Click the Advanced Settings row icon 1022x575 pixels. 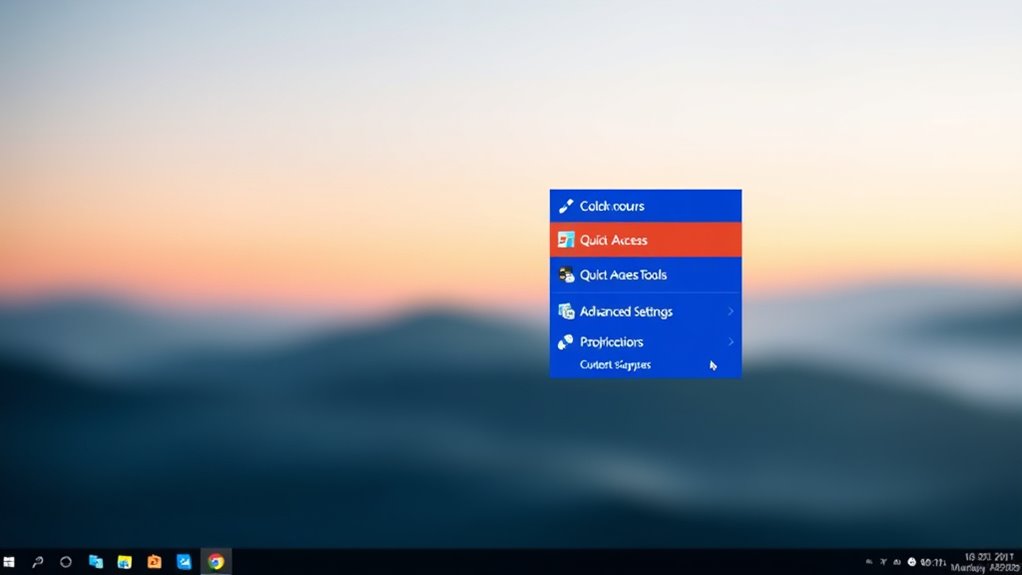pos(566,312)
